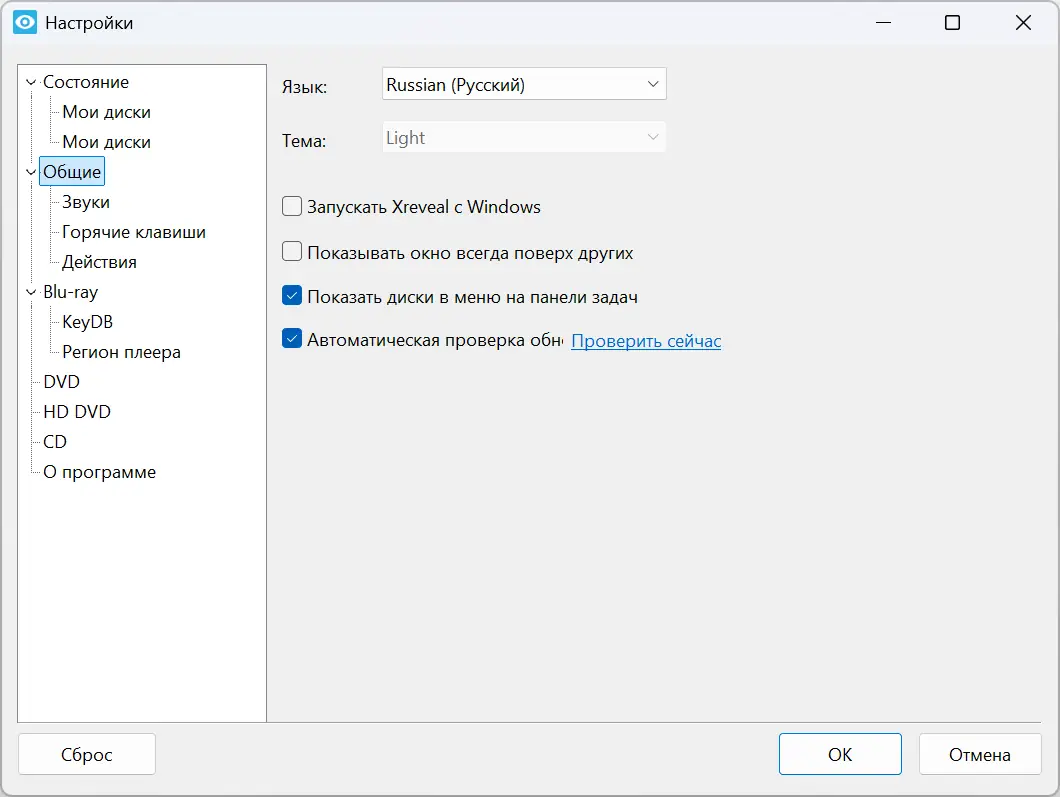Uncheck showing disks in taskbar menu
Screen dimensions: 1060x797
click(x=292, y=296)
